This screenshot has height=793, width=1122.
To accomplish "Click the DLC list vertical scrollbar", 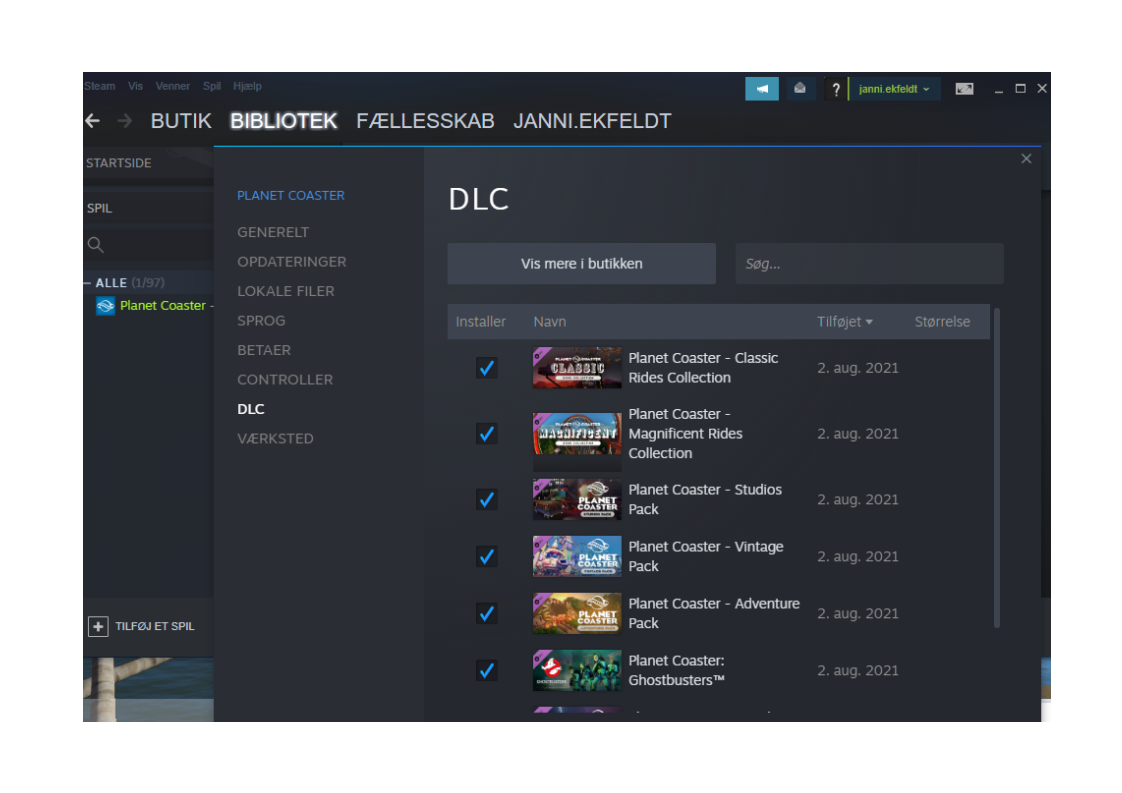I will click(x=997, y=468).
